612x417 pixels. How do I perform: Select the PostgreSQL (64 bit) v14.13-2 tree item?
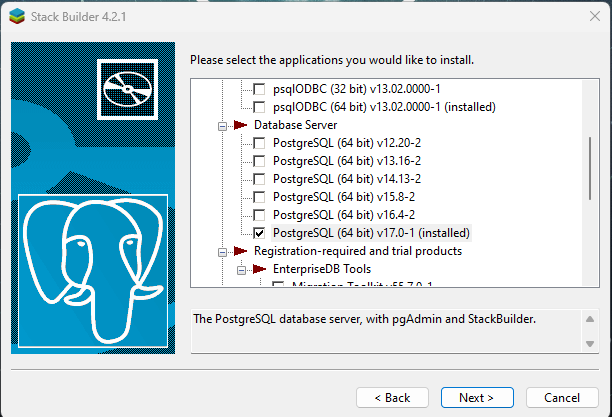pyautogui.click(x=347, y=179)
